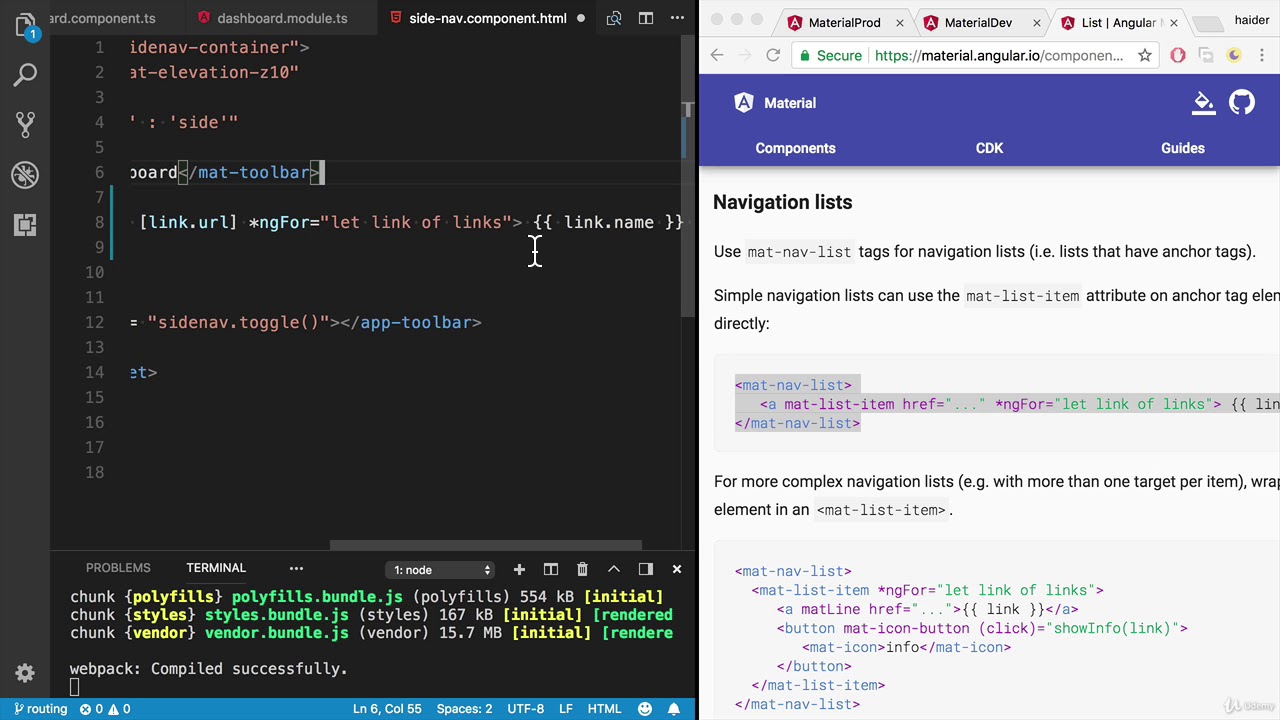
Task: Click Ln 6, Col 55 status item
Action: pos(387,709)
